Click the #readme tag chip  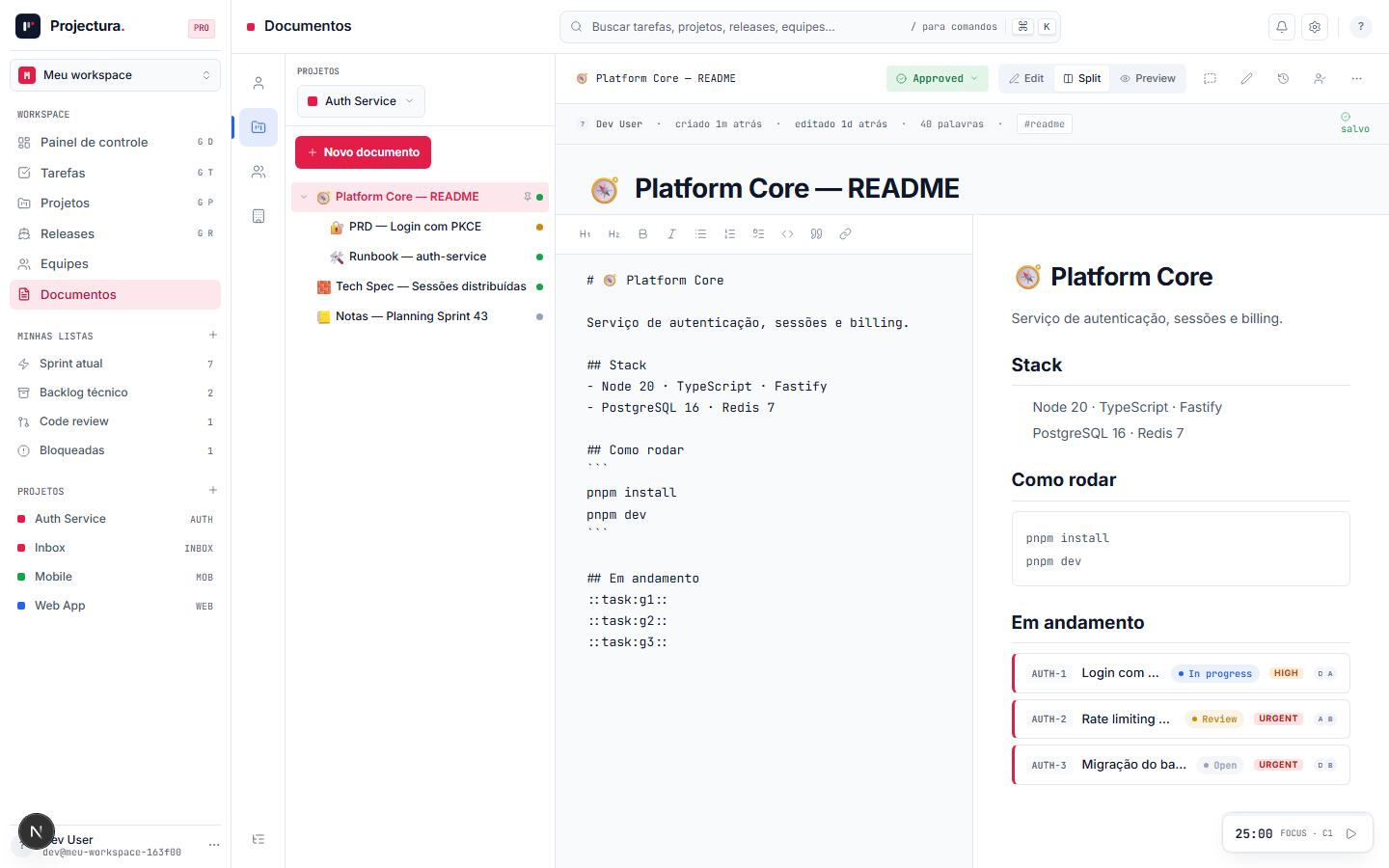[x=1045, y=124]
